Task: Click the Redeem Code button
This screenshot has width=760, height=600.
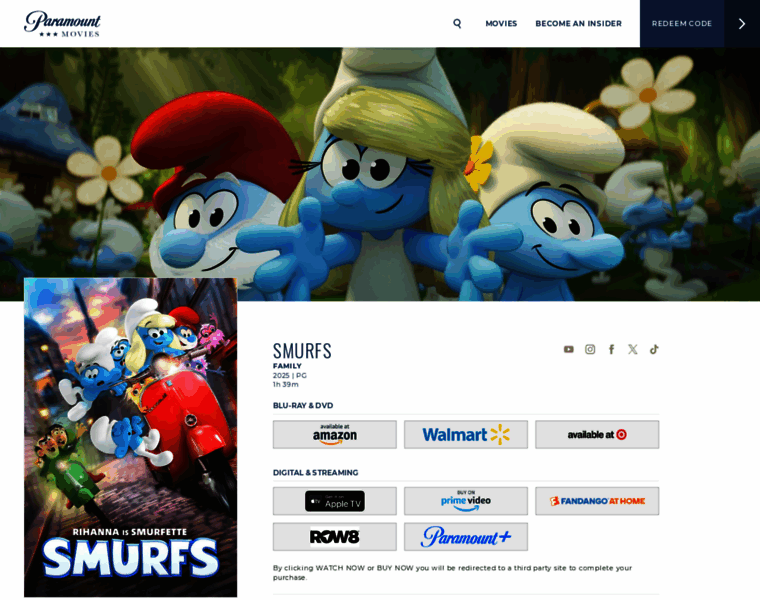Action: tap(681, 23)
